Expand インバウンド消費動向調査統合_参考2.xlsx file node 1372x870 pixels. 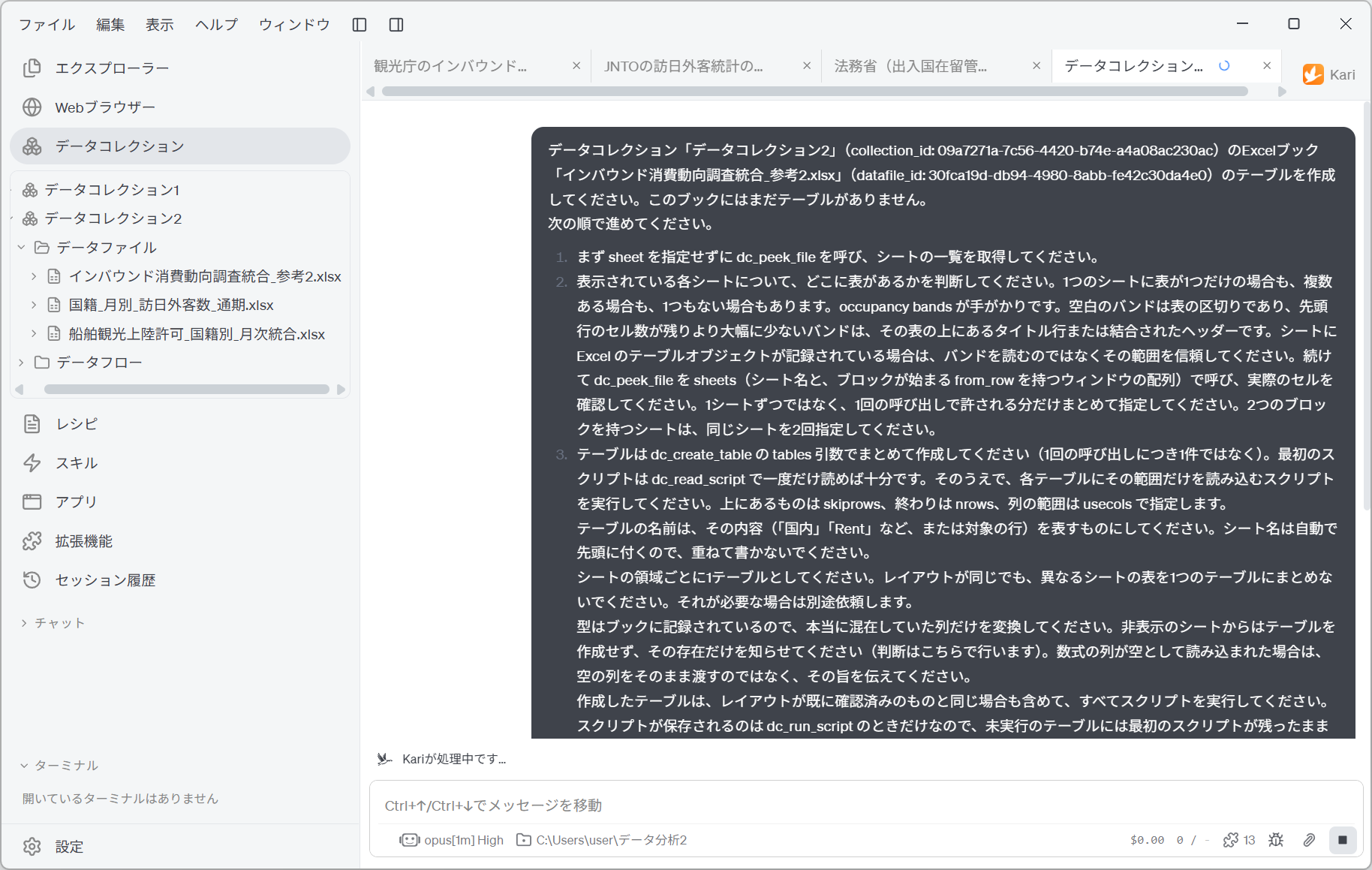[34, 276]
